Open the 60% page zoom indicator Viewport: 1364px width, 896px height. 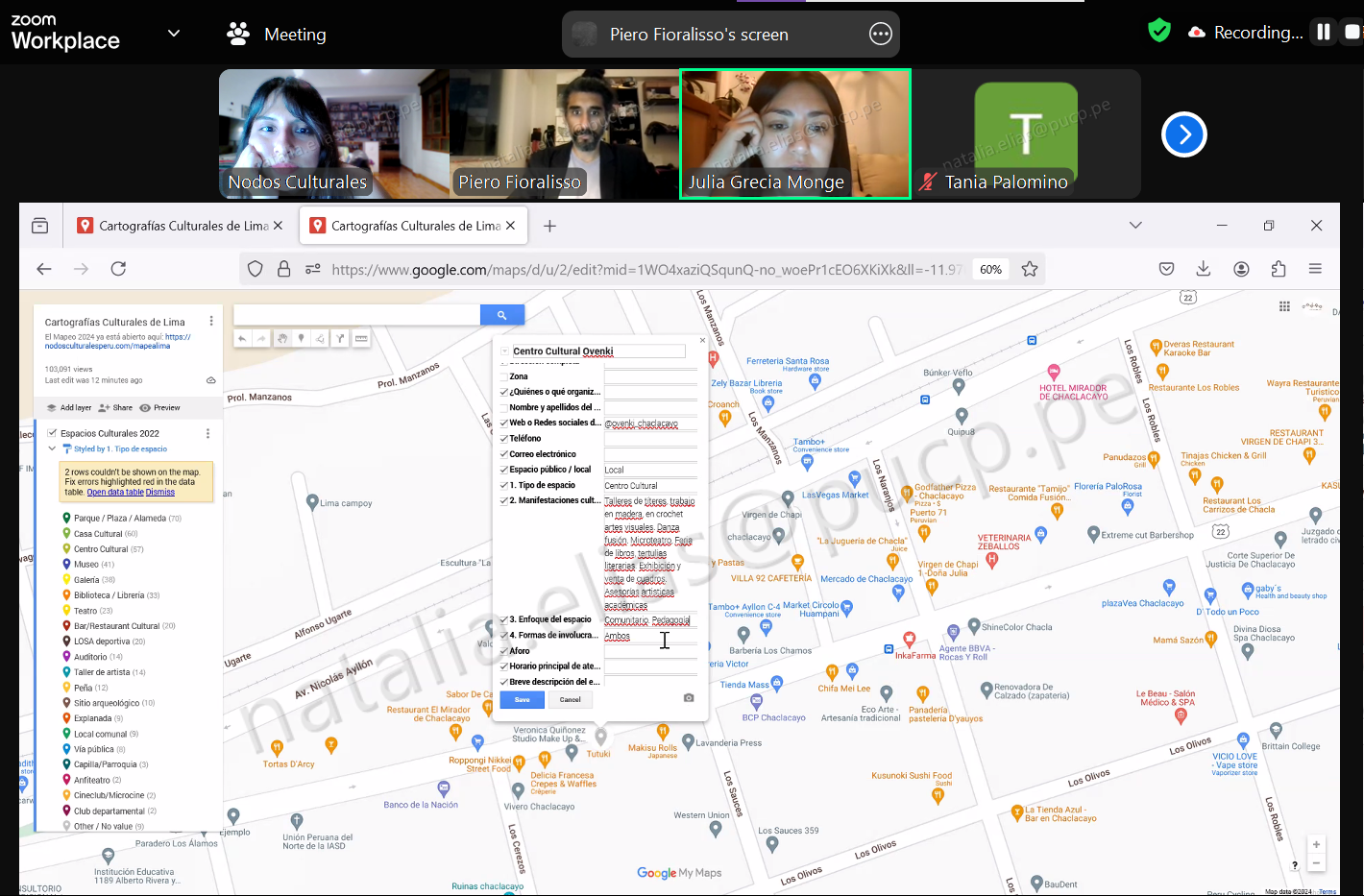990,269
